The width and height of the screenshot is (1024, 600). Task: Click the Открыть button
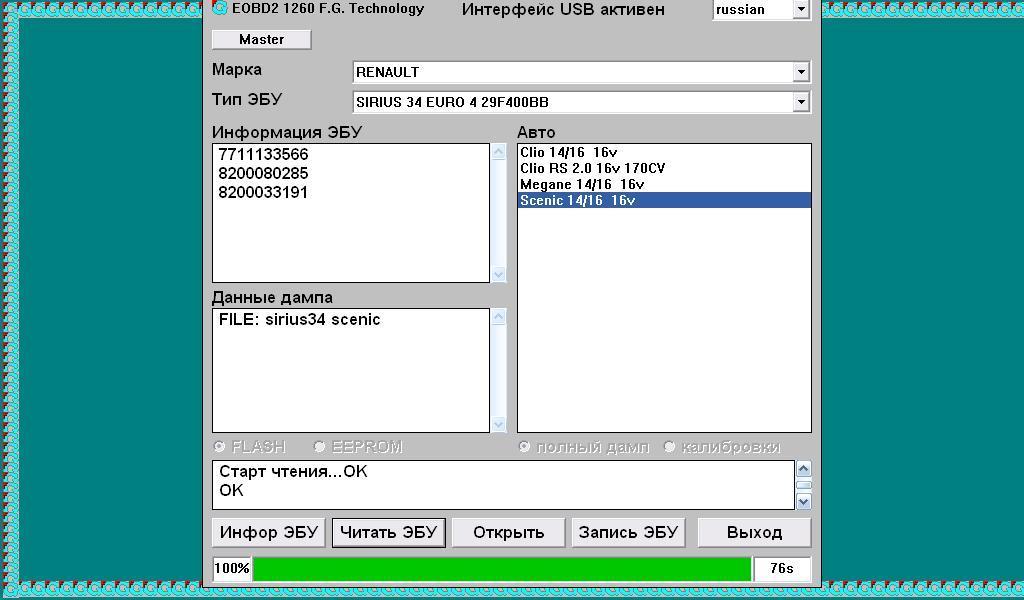pyautogui.click(x=508, y=532)
